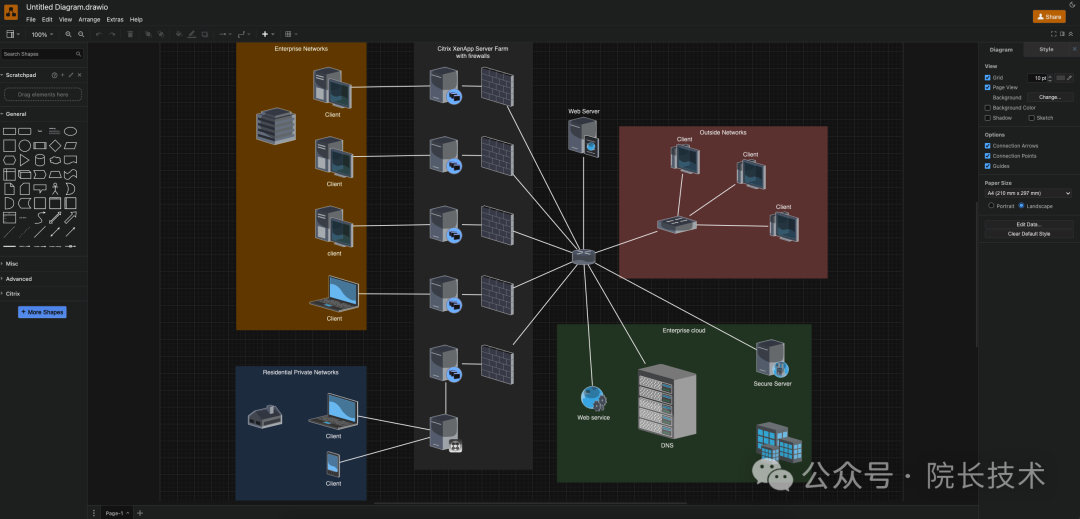Image resolution: width=1080 pixels, height=519 pixels.
Task: Click the search magnifier in Search Shapes
Action: [79, 54]
